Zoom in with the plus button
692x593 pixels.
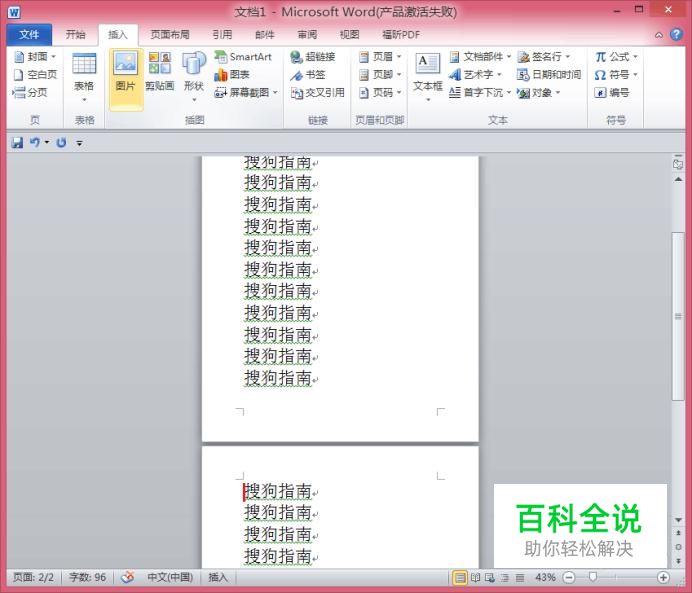click(x=663, y=577)
